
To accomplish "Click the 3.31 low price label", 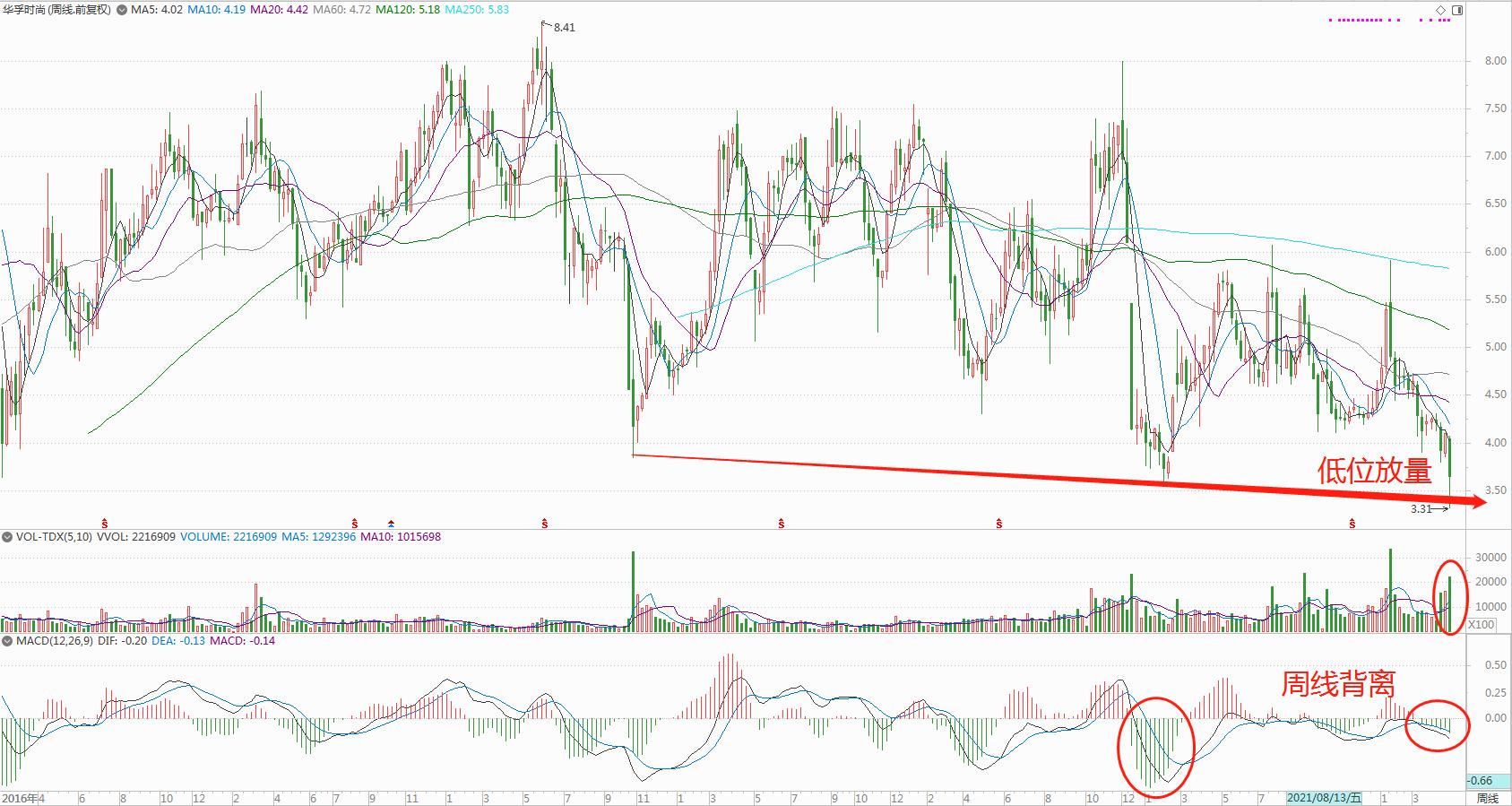I will (x=1421, y=509).
